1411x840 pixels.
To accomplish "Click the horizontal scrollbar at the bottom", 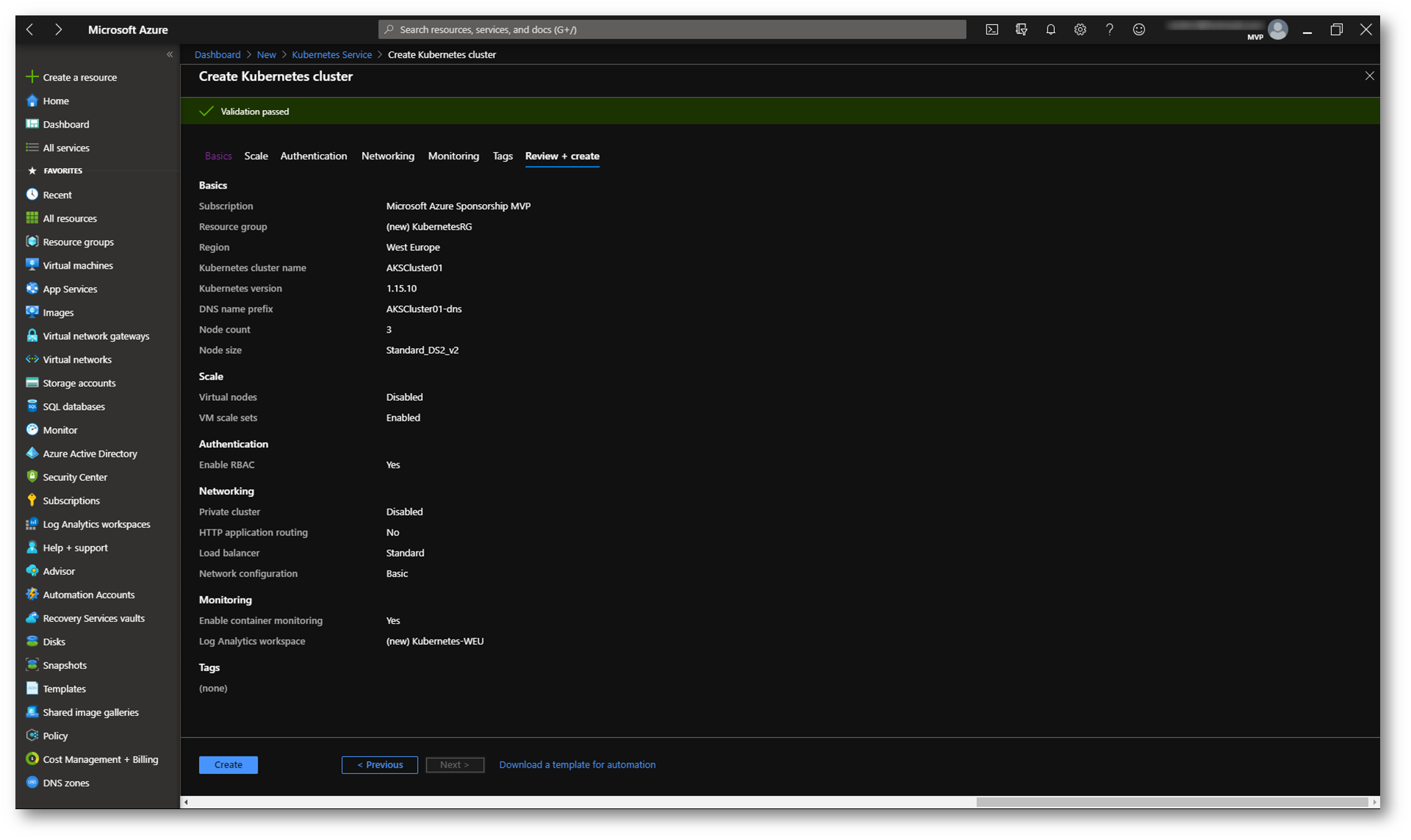I will 1171,802.
